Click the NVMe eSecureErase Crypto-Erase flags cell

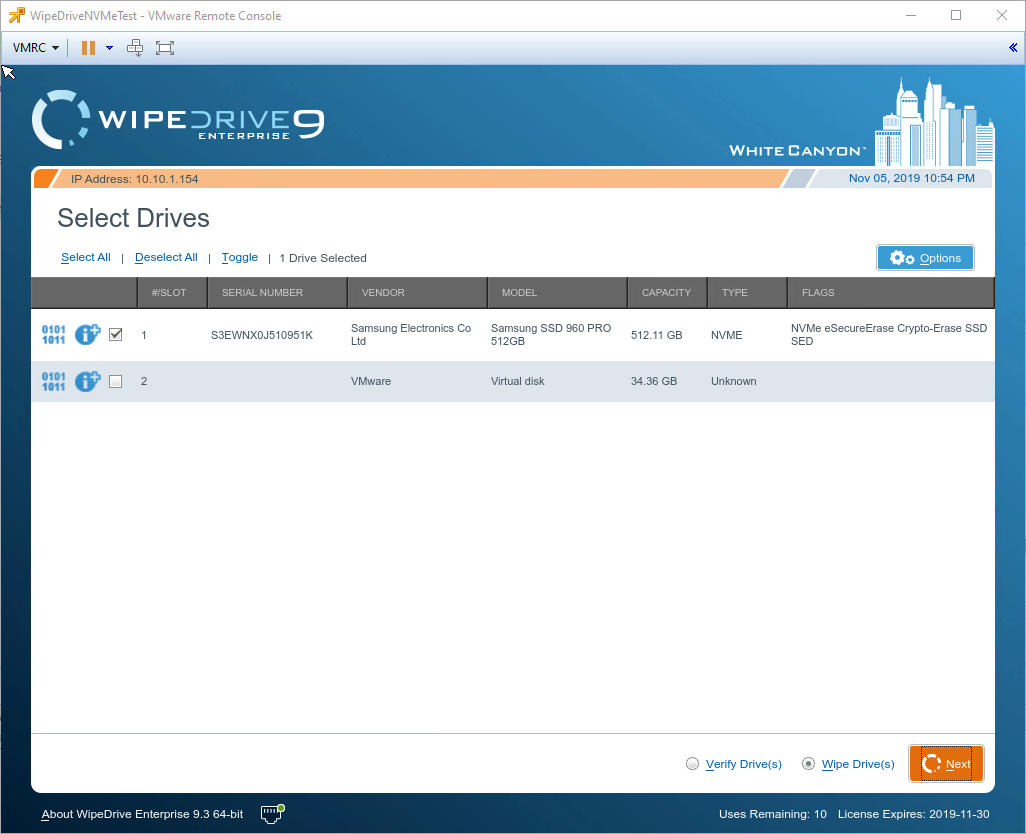[x=889, y=334]
